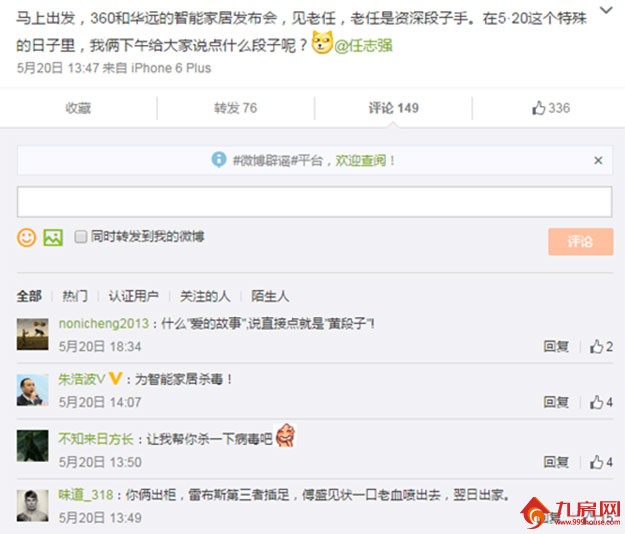This screenshot has height=534, width=625.
Task: Show 关注的人 comments
Action: click(205, 296)
